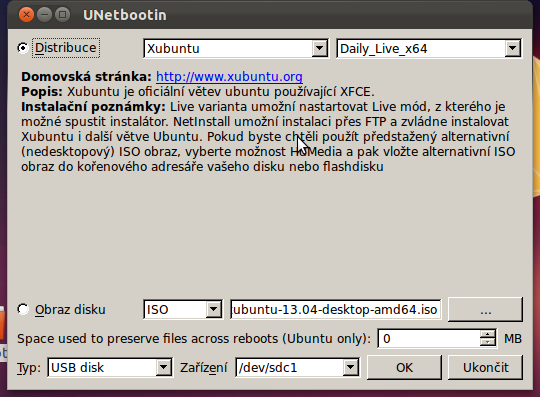This screenshot has height=397, width=540.
Task: Open the USB disk type dropdown
Action: pyautogui.click(x=110, y=368)
